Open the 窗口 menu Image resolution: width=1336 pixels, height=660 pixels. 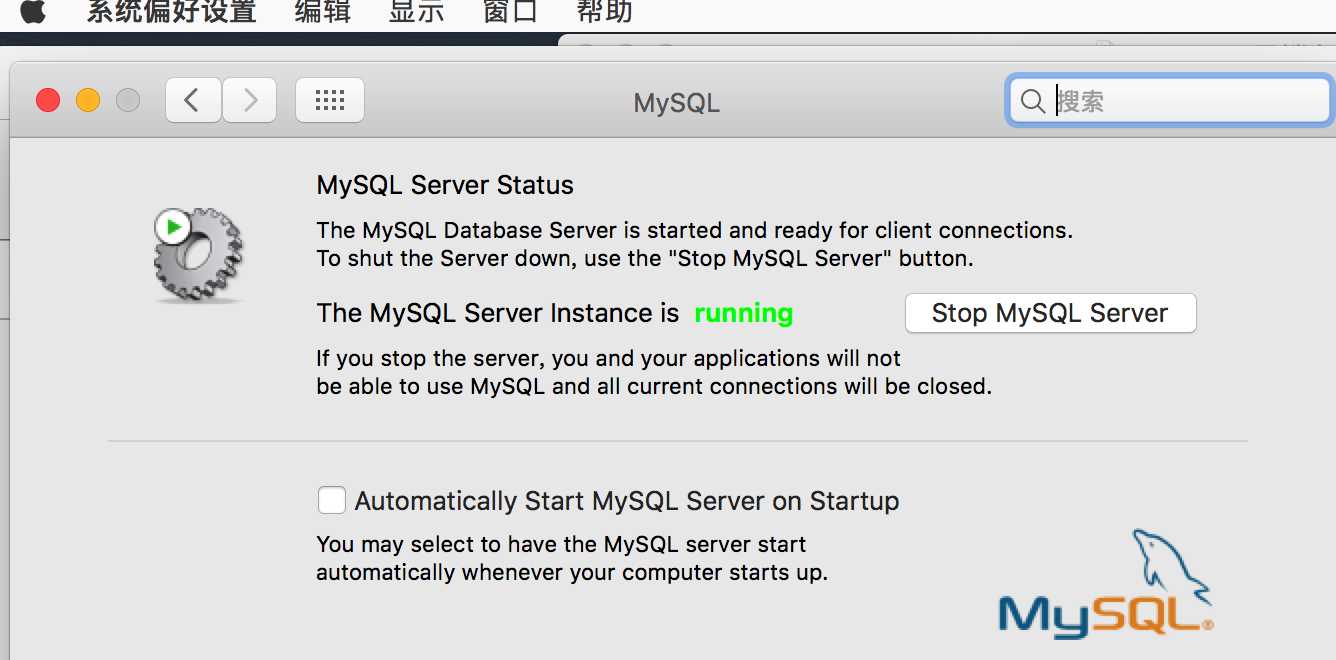510,12
